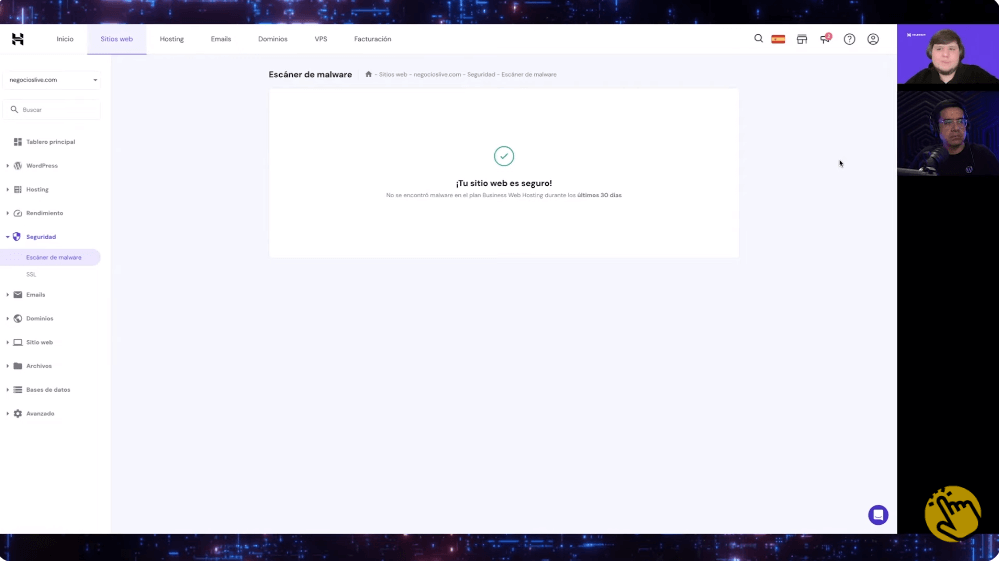Click the Bases de datos list icon

(18, 390)
